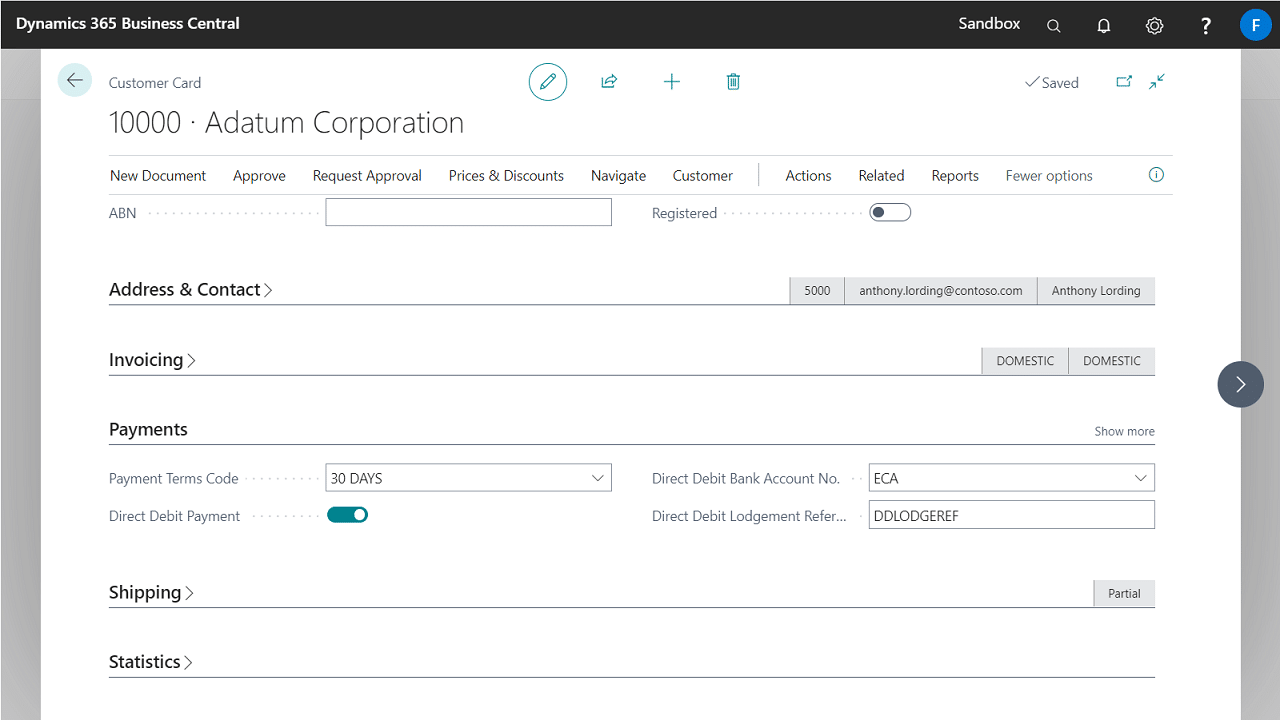Screen dimensions: 1280x720
Task: Open page in new window icon
Action: tap(1124, 82)
